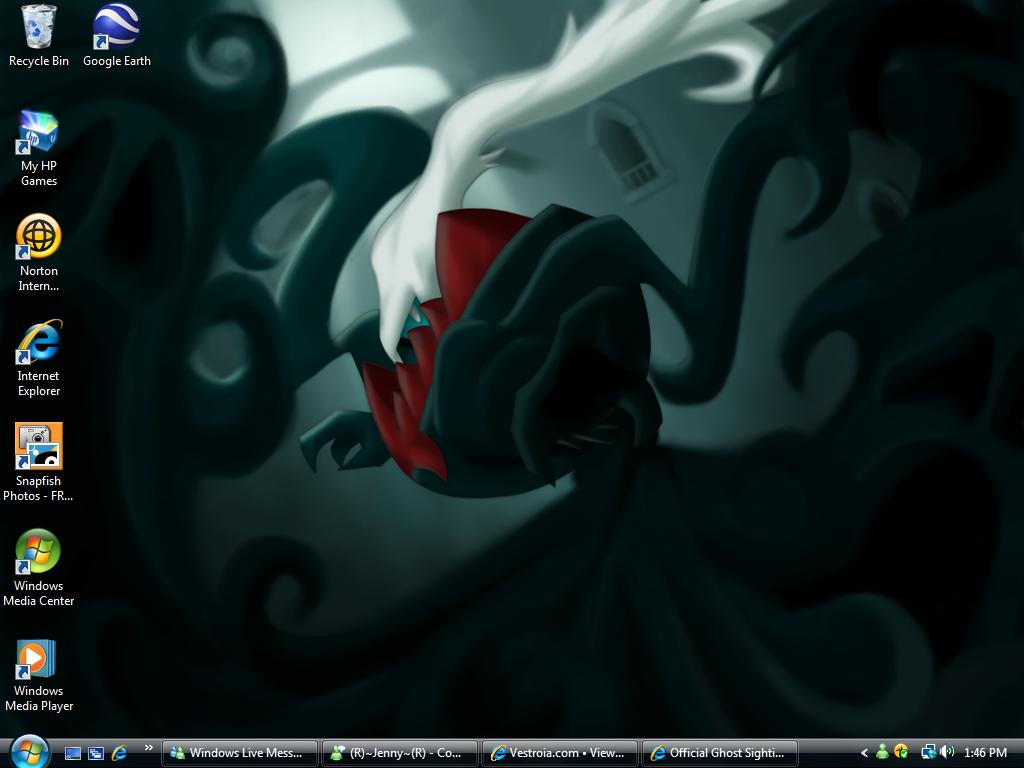
Task: Click Switch Between Windows quick launch icon
Action: coord(96,753)
